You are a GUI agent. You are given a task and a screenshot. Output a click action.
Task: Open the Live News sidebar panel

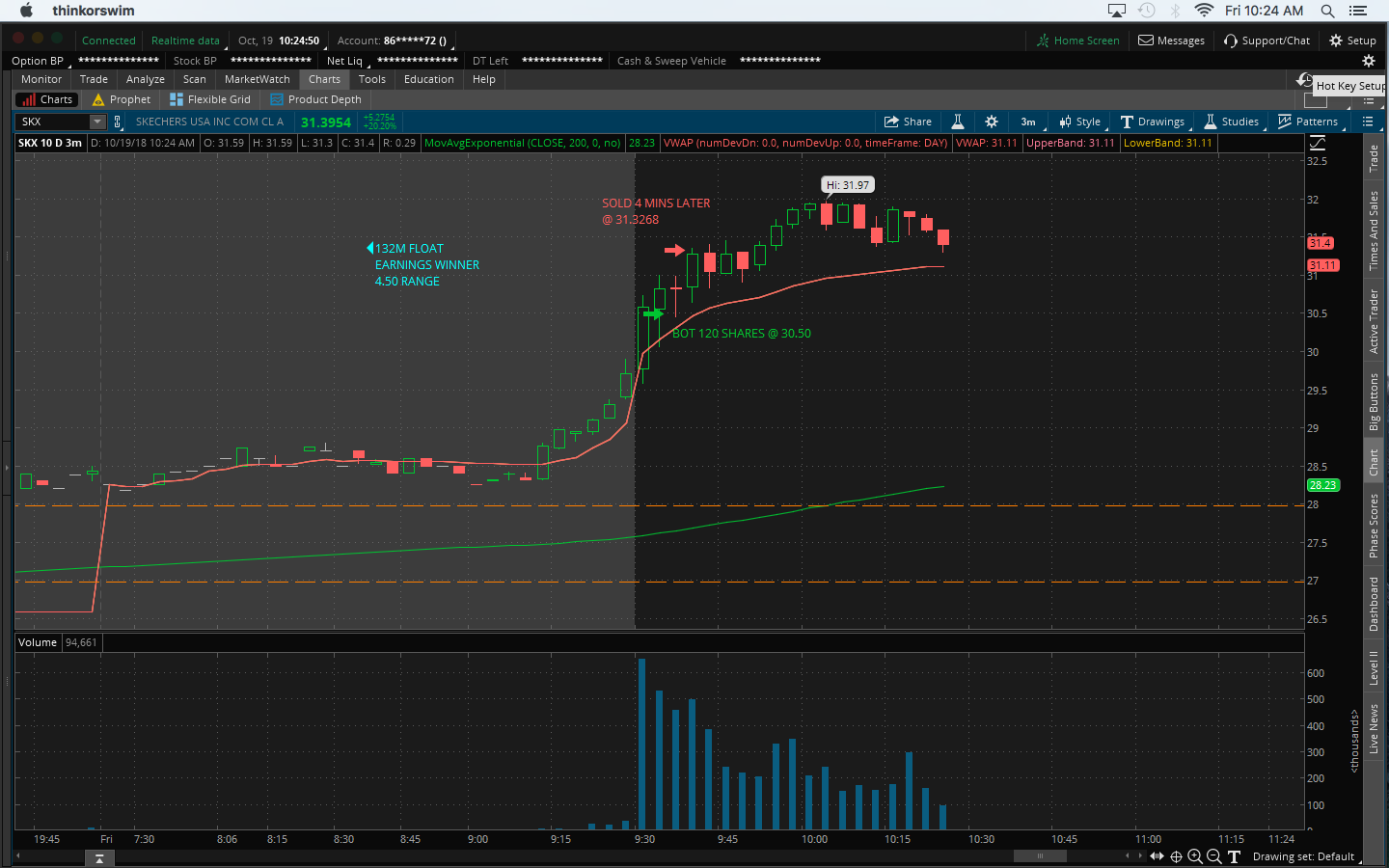click(1374, 729)
